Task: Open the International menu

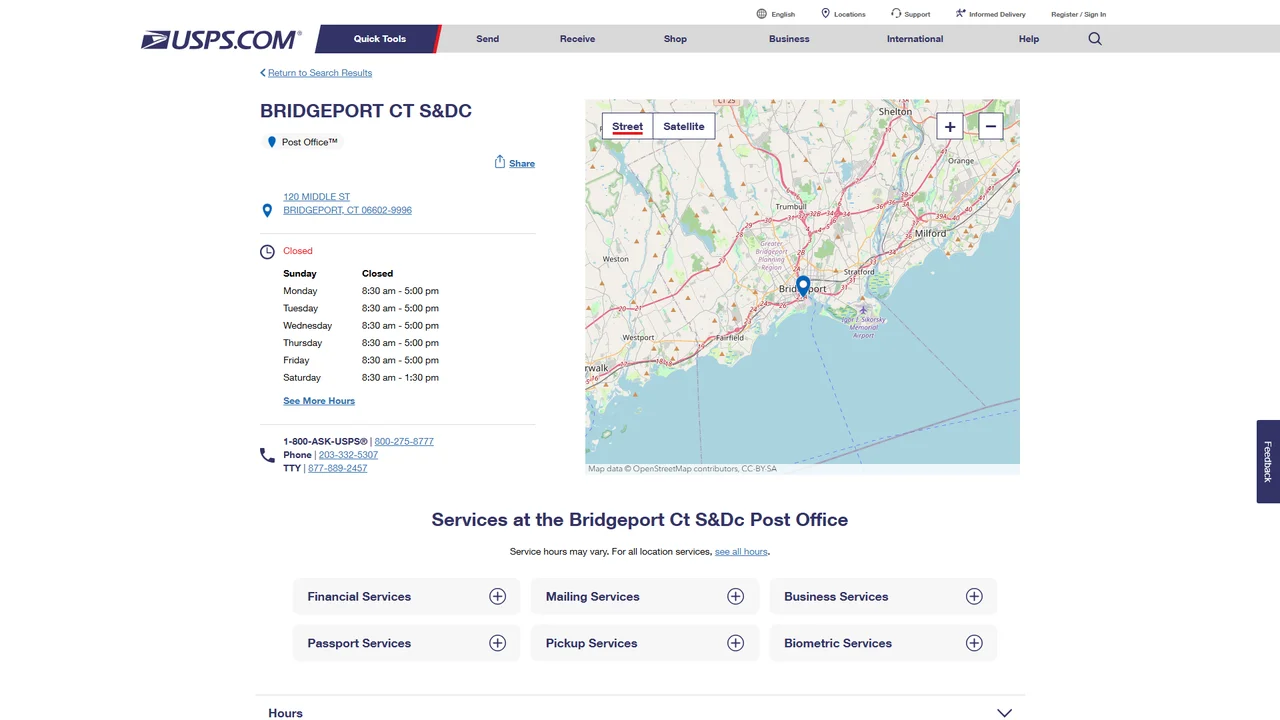Action: pyautogui.click(x=915, y=39)
